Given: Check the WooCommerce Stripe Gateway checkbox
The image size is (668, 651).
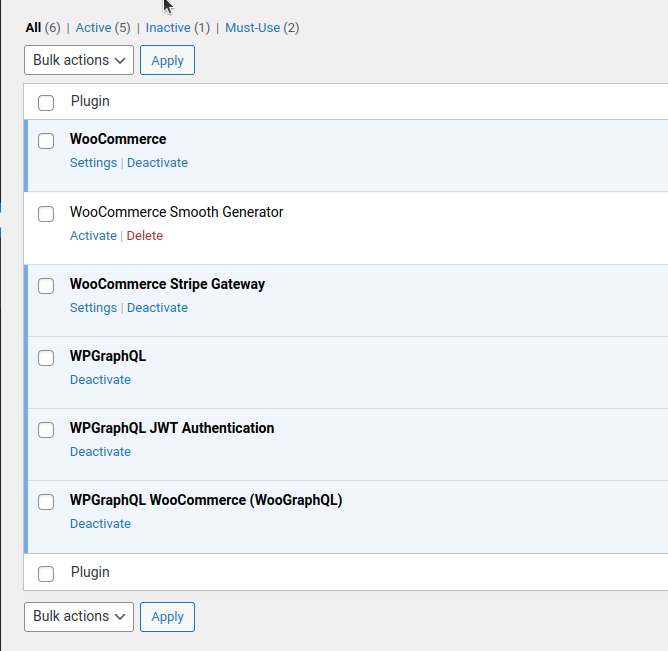Looking at the screenshot, I should pos(46,286).
